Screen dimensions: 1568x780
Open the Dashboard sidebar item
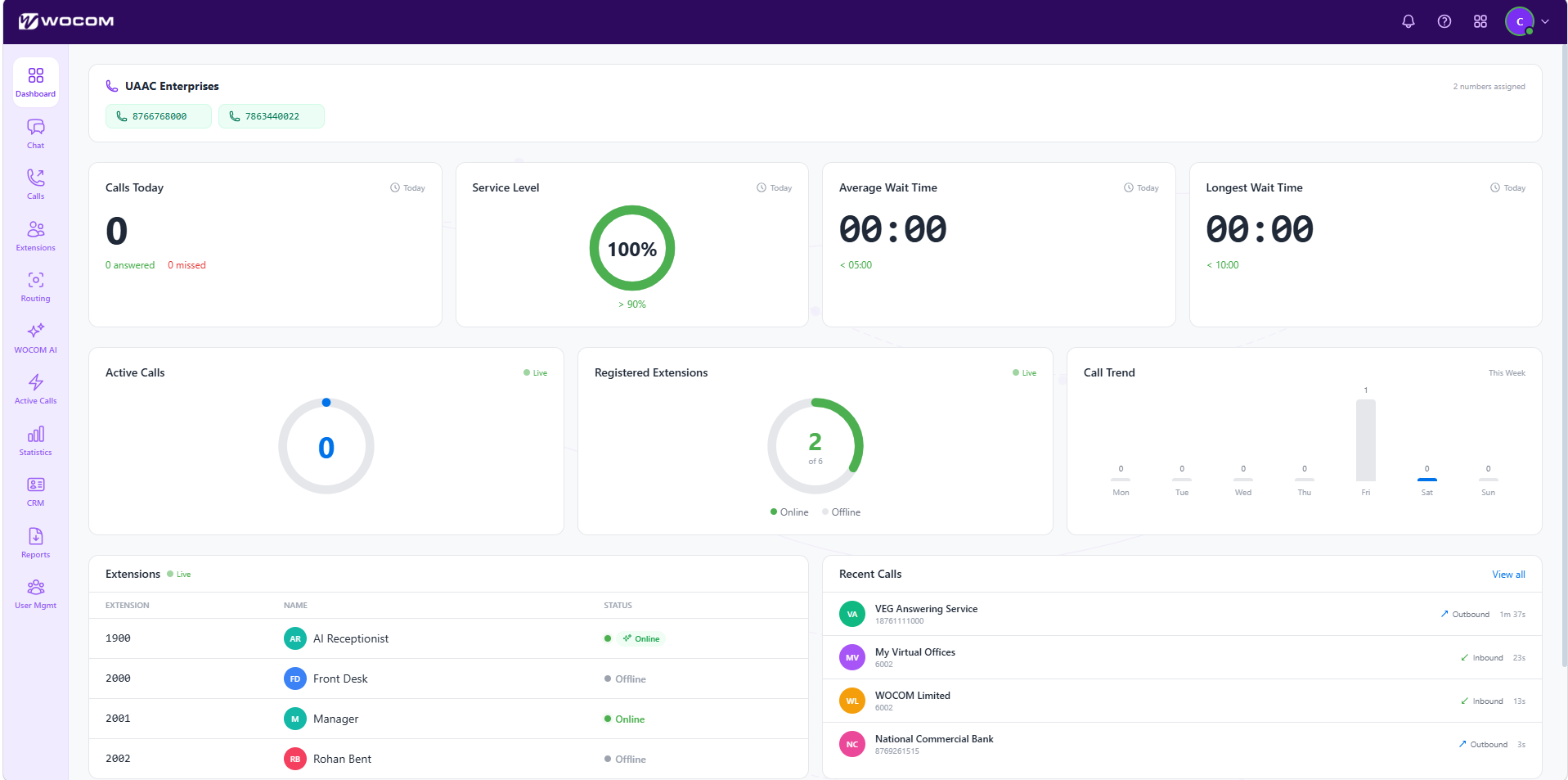(x=35, y=82)
